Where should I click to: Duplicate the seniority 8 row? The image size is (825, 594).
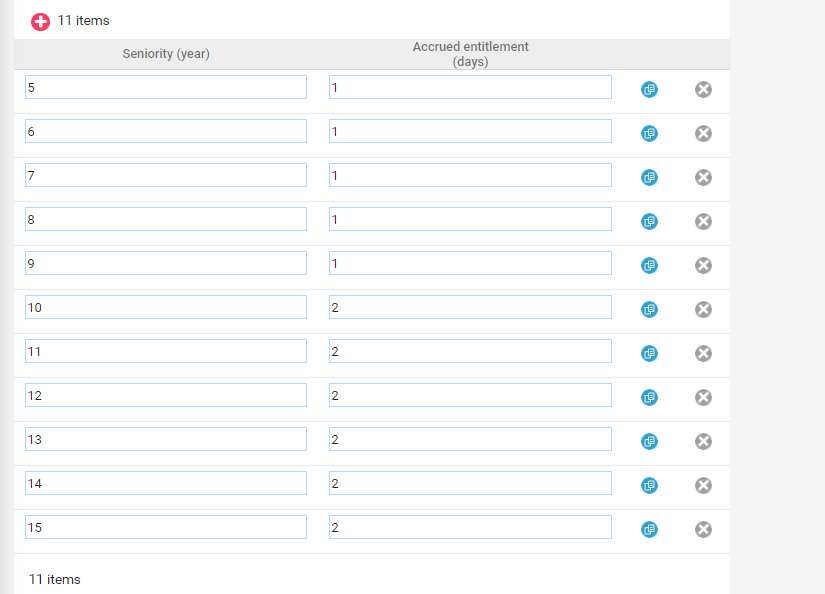tap(649, 222)
